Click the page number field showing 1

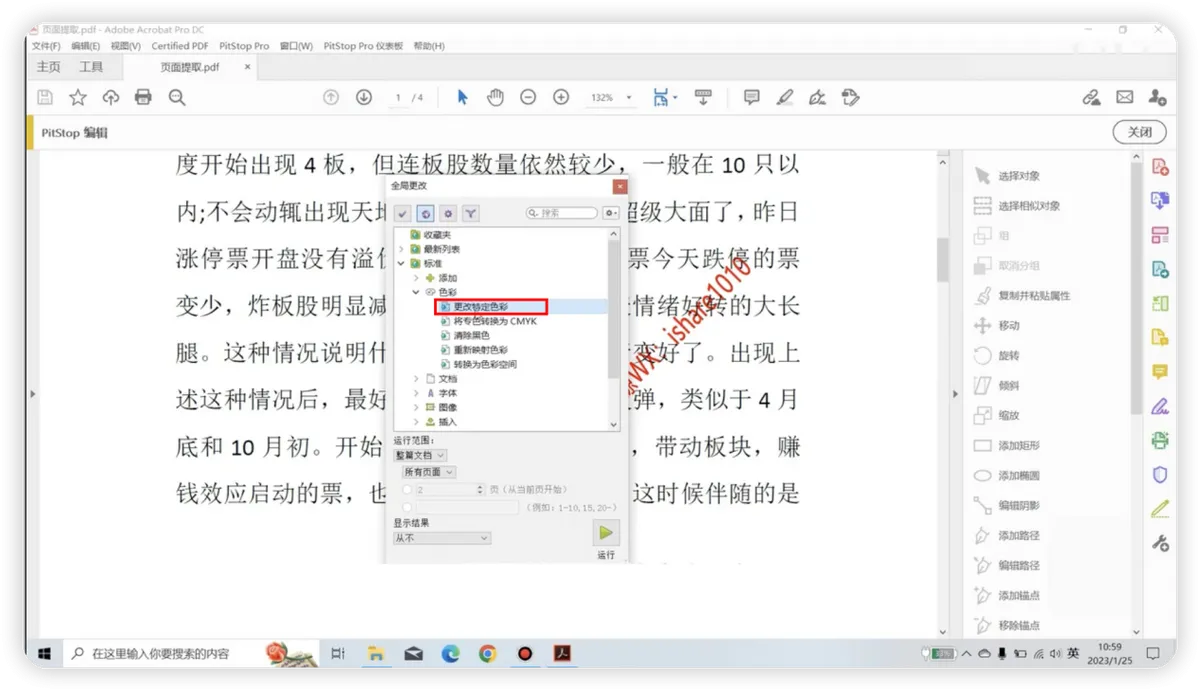[398, 98]
